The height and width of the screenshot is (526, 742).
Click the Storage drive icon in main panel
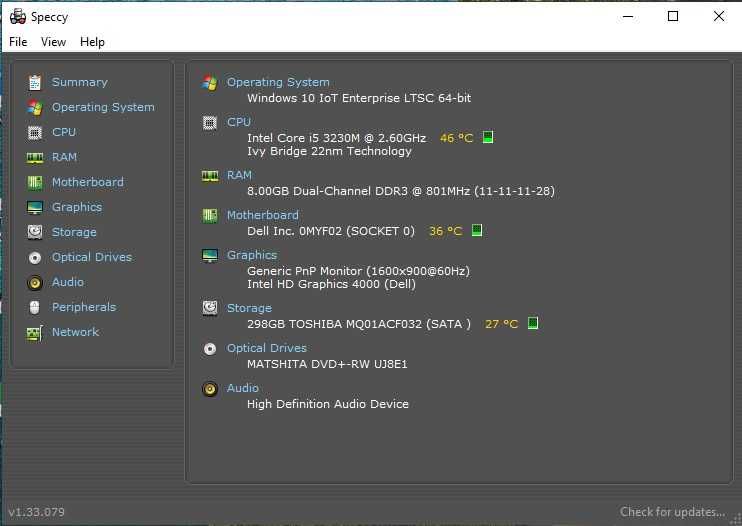tap(210, 308)
